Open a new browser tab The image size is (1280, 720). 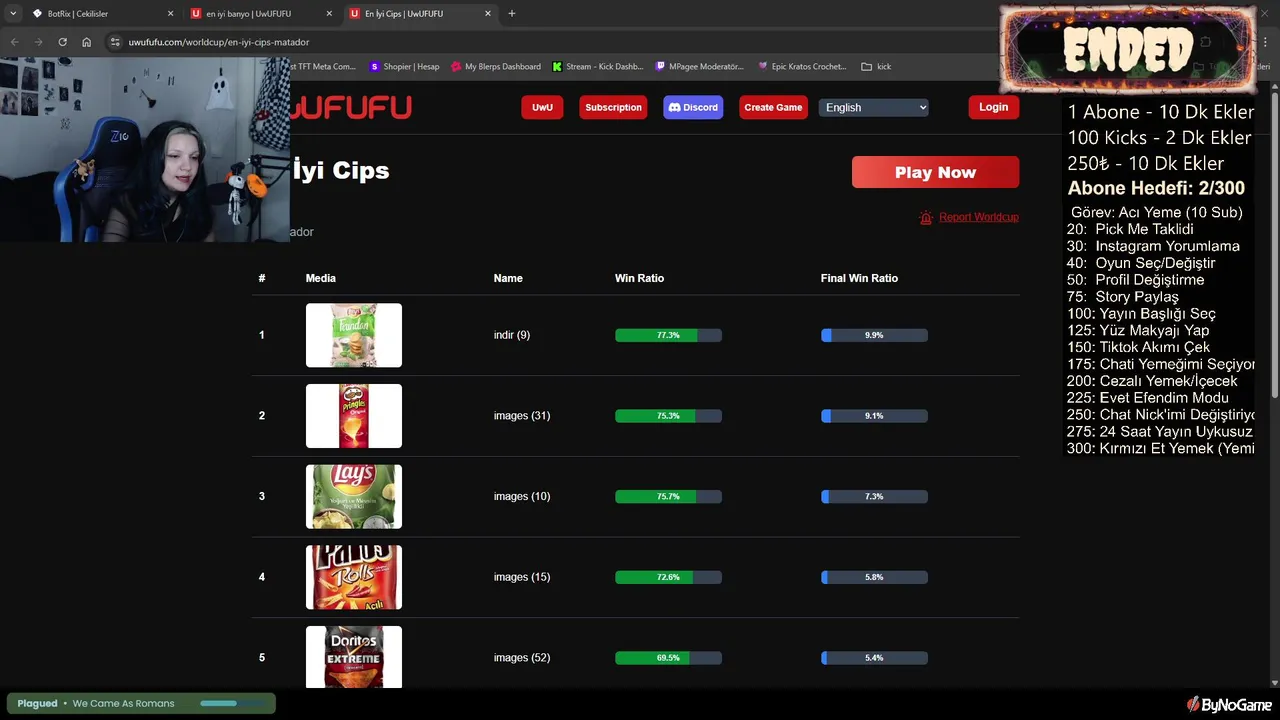pyautogui.click(x=512, y=14)
